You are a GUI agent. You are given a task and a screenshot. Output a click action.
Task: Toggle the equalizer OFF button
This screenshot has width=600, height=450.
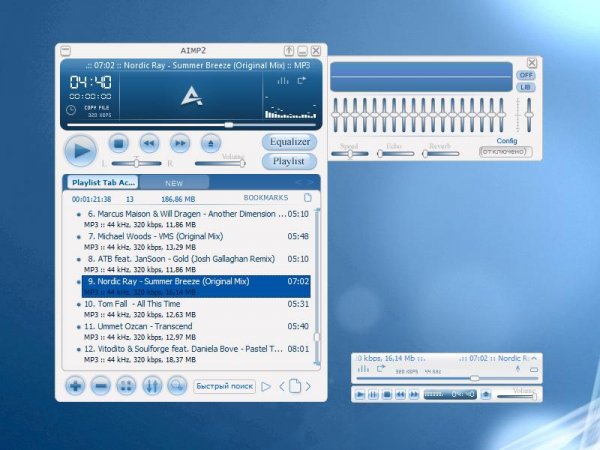click(x=526, y=75)
